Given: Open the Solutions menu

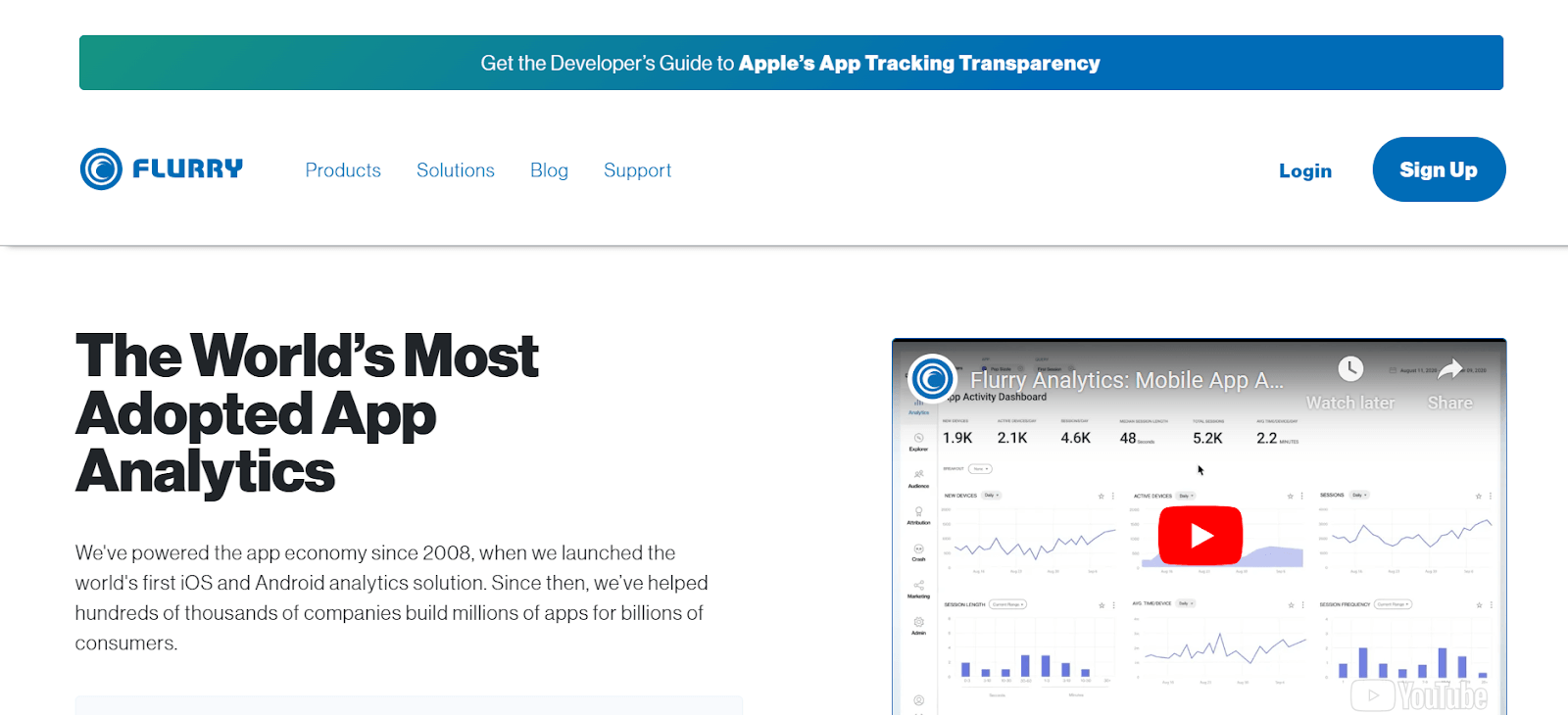Looking at the screenshot, I should [456, 170].
